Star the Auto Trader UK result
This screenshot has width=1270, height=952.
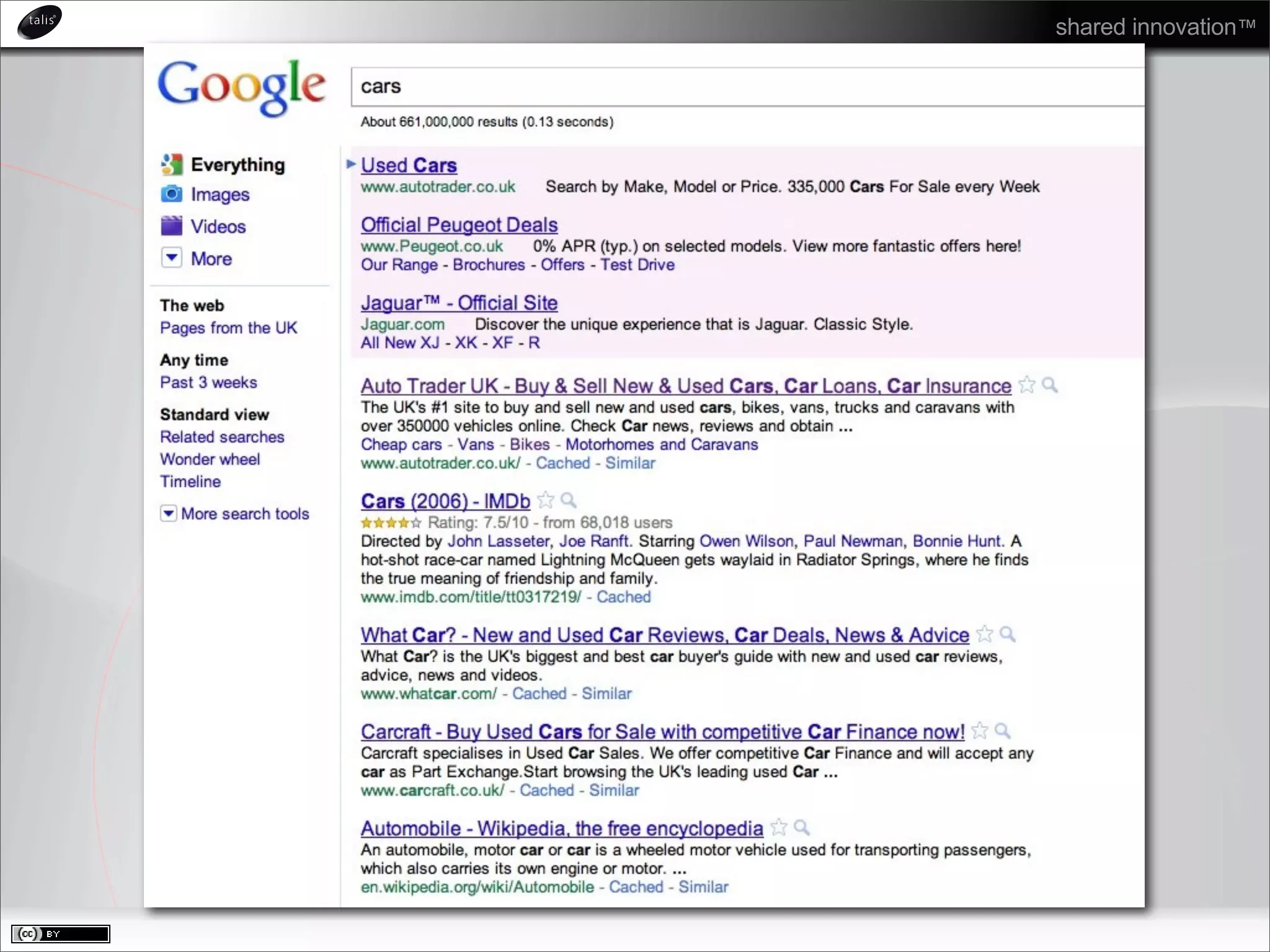[x=1027, y=385]
